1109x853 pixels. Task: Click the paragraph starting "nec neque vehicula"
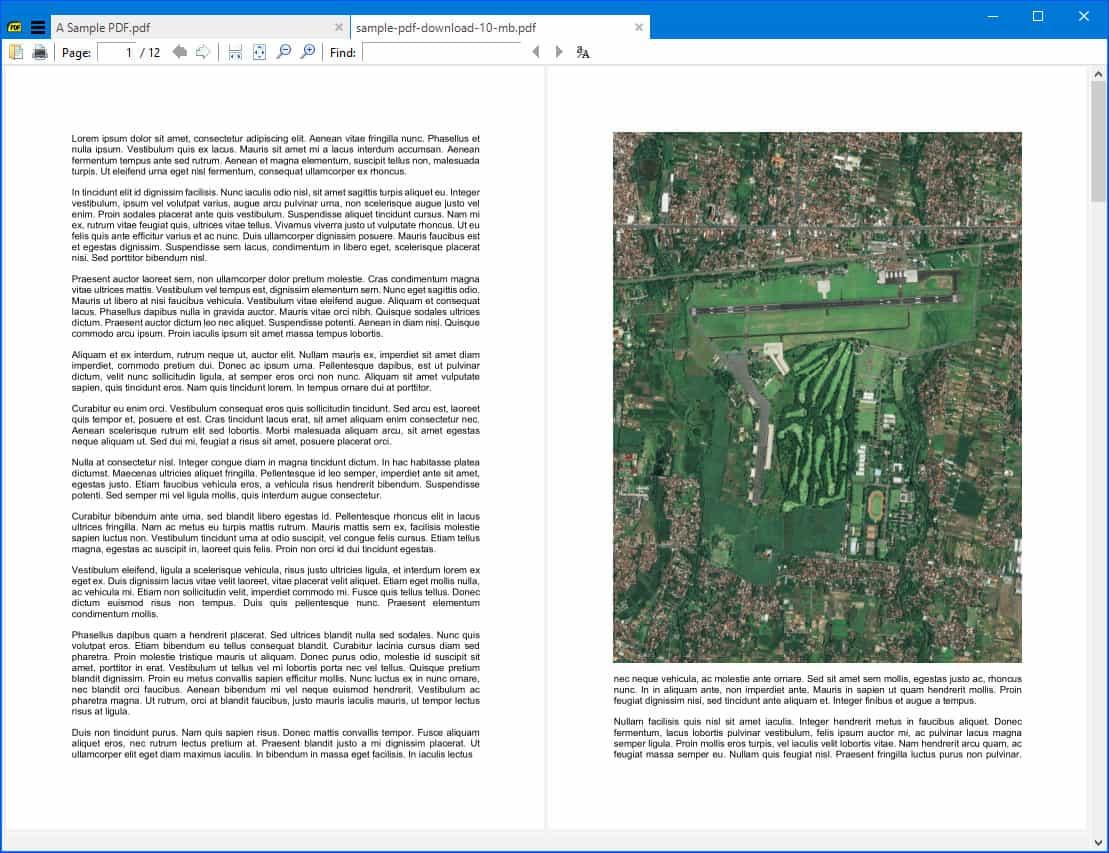click(817, 690)
